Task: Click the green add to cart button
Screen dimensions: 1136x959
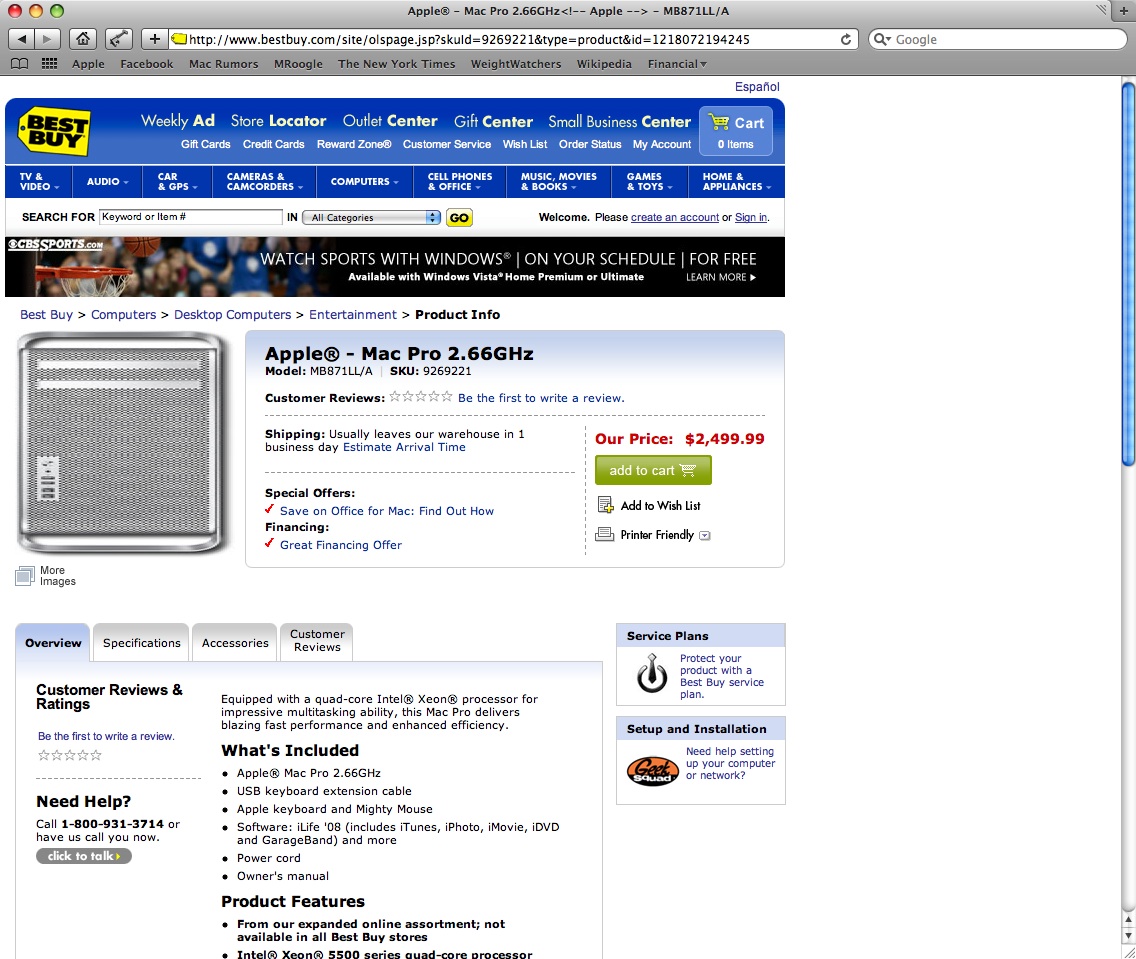Action: [653, 470]
